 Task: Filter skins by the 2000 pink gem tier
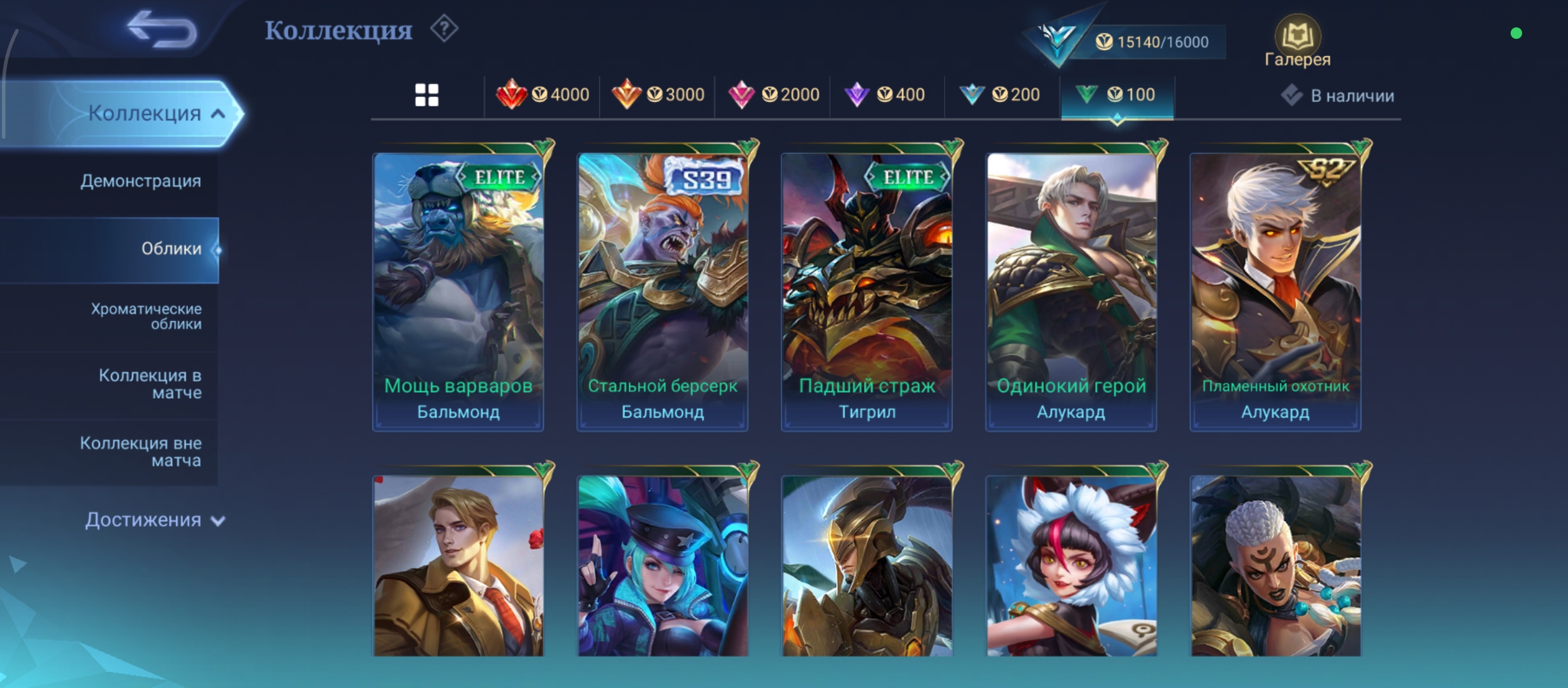click(773, 95)
